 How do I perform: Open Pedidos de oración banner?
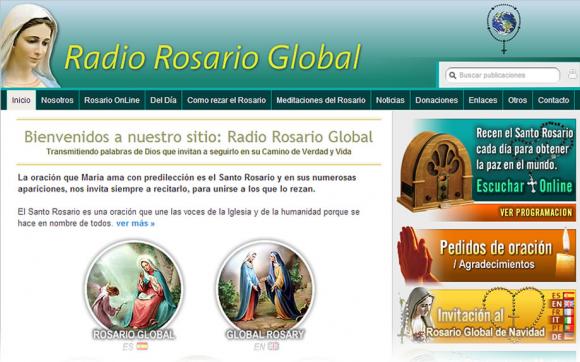click(x=486, y=255)
